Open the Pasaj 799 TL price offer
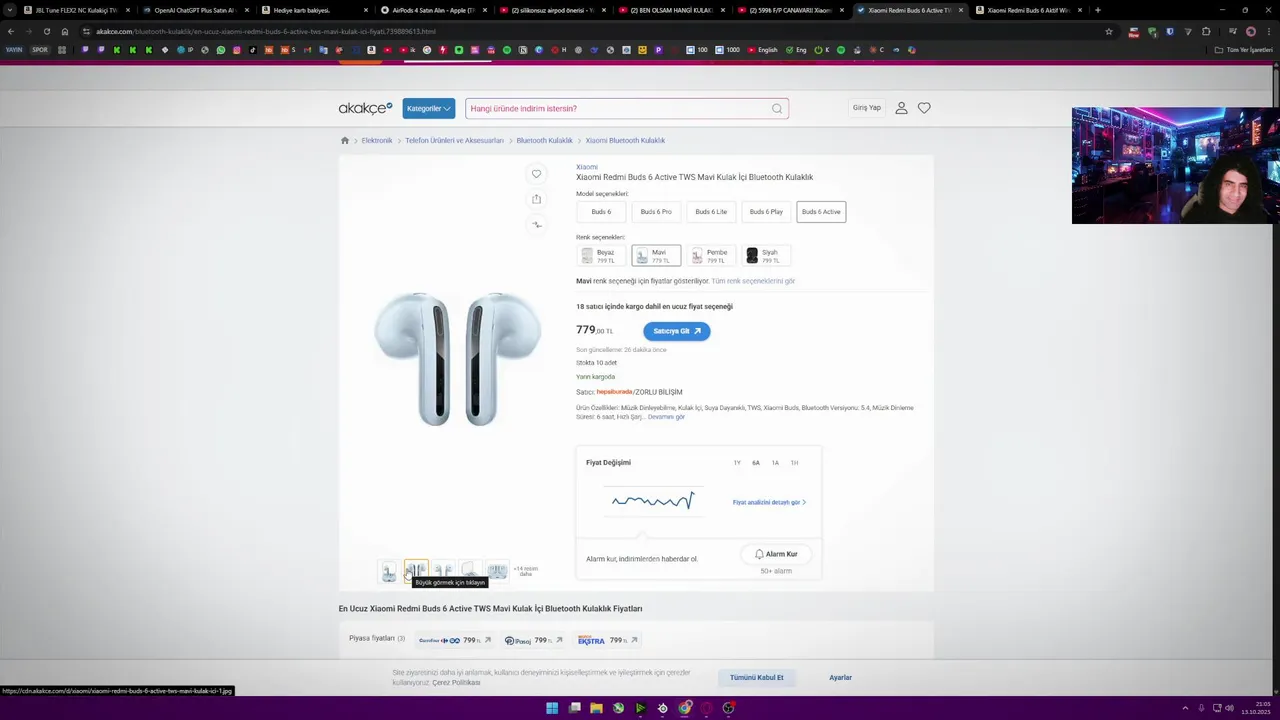The image size is (1280, 720). click(x=533, y=640)
